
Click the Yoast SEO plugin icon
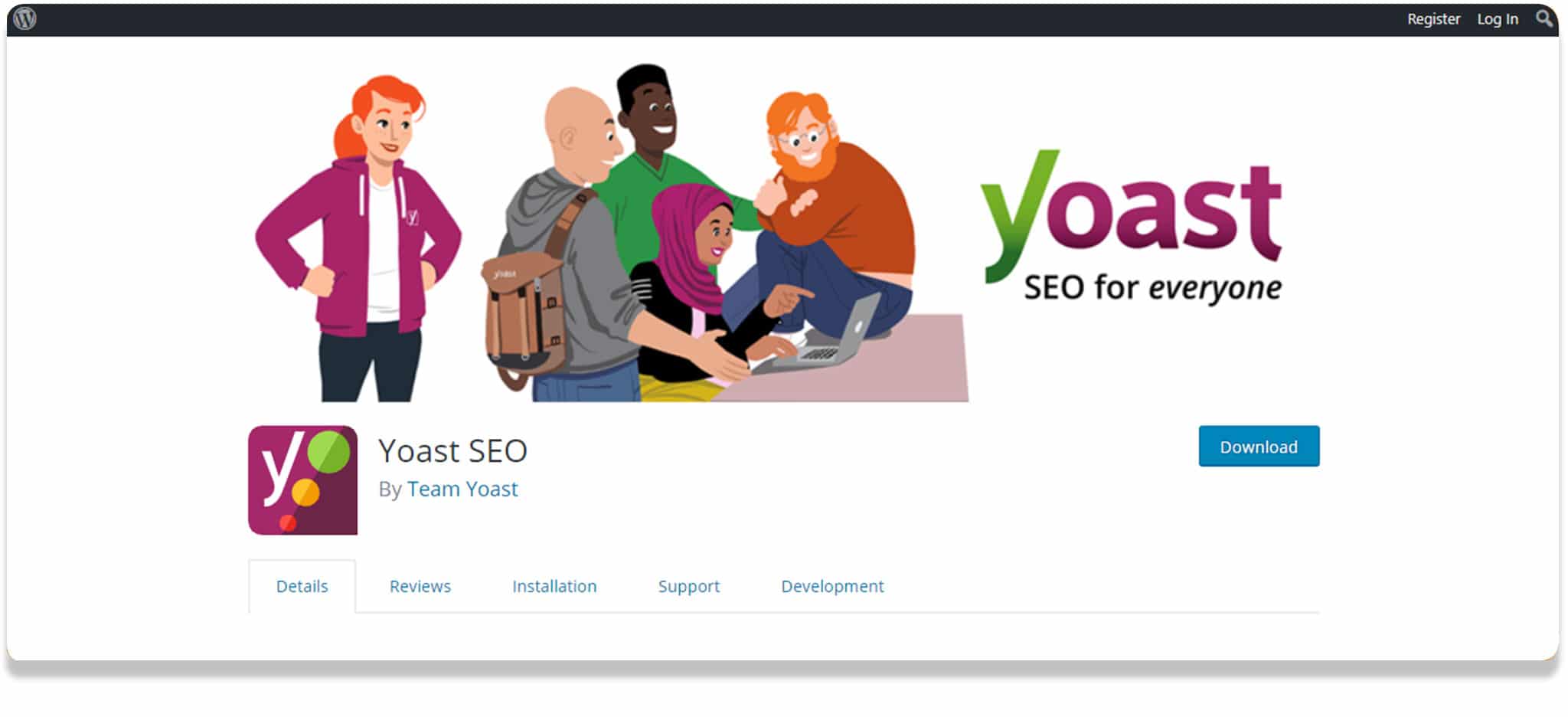[x=302, y=480]
